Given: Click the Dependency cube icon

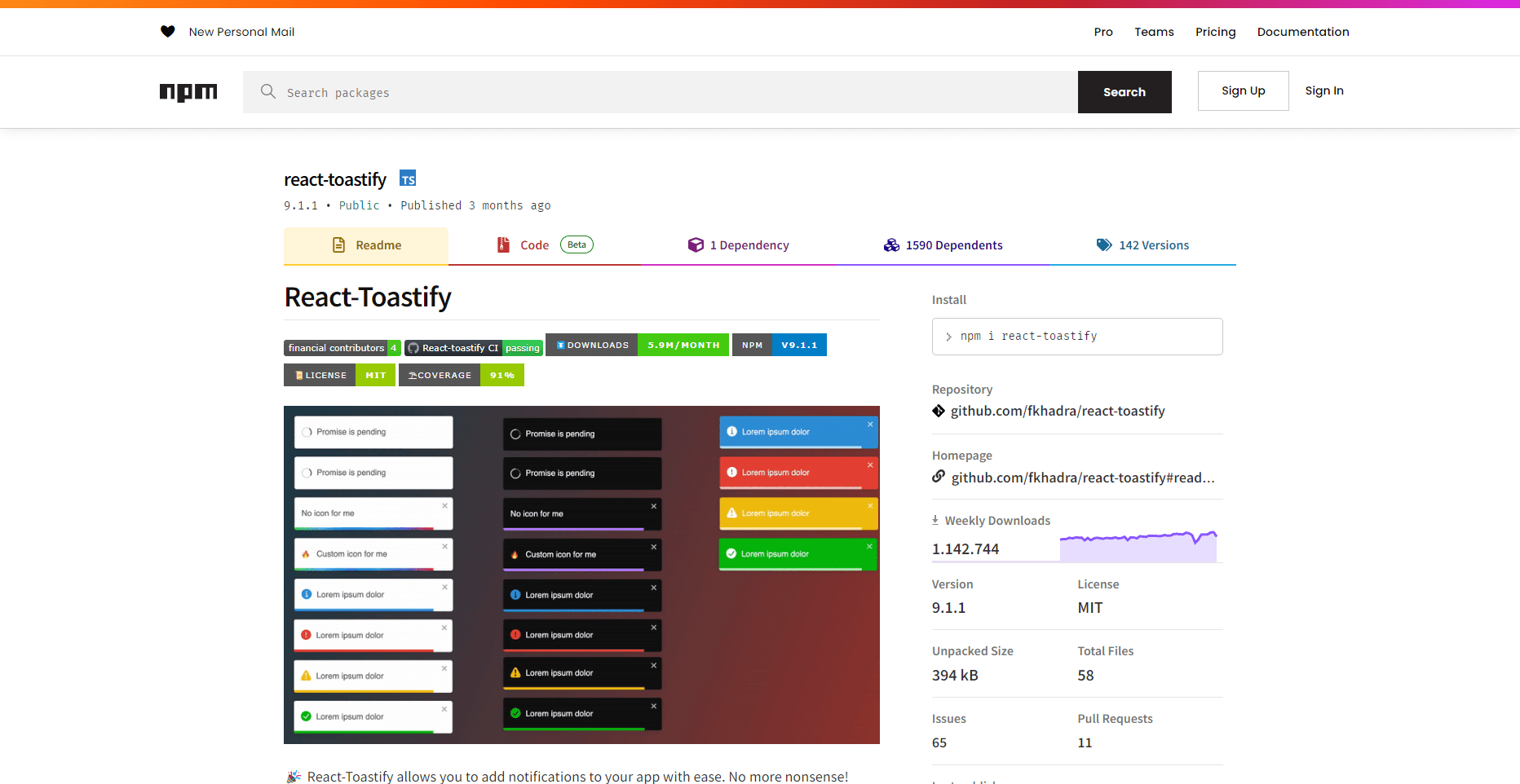Looking at the screenshot, I should click(696, 245).
